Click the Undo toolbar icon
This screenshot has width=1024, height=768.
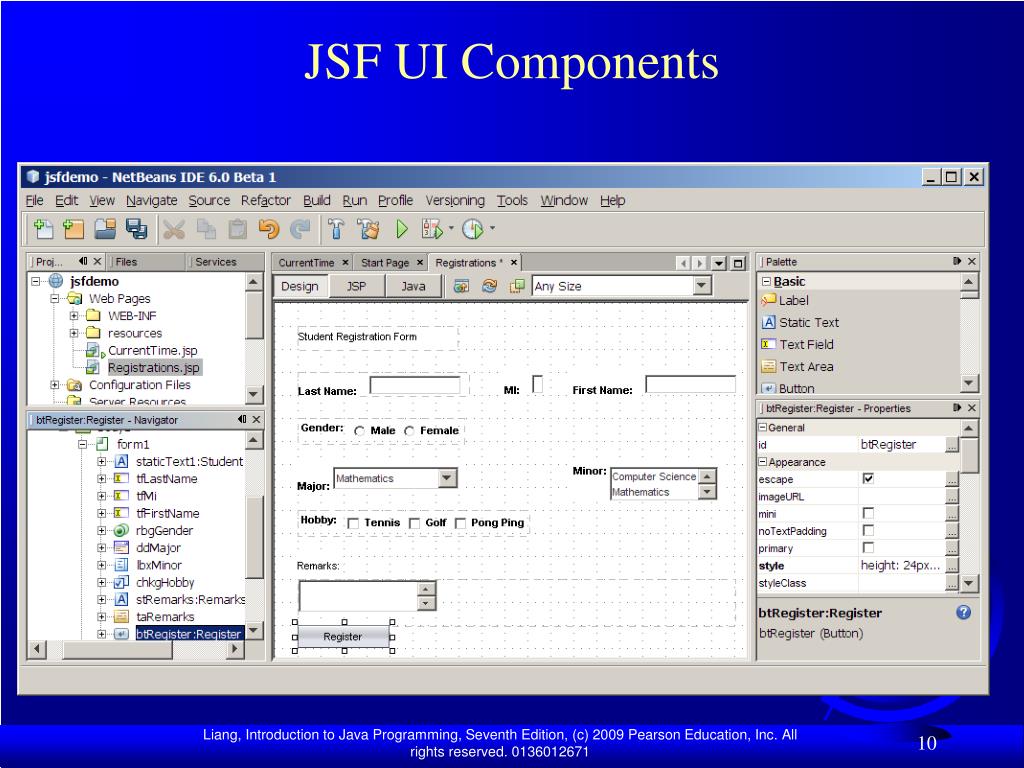pos(268,229)
